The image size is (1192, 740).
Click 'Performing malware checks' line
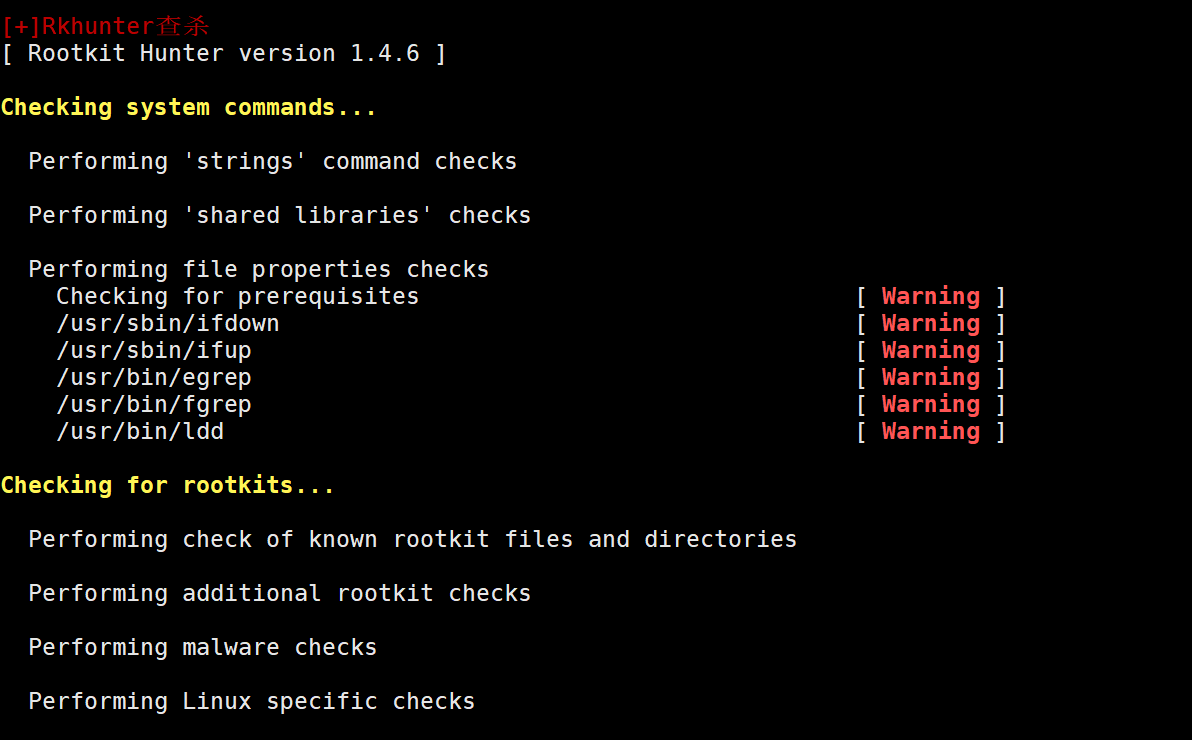pyautogui.click(x=202, y=647)
